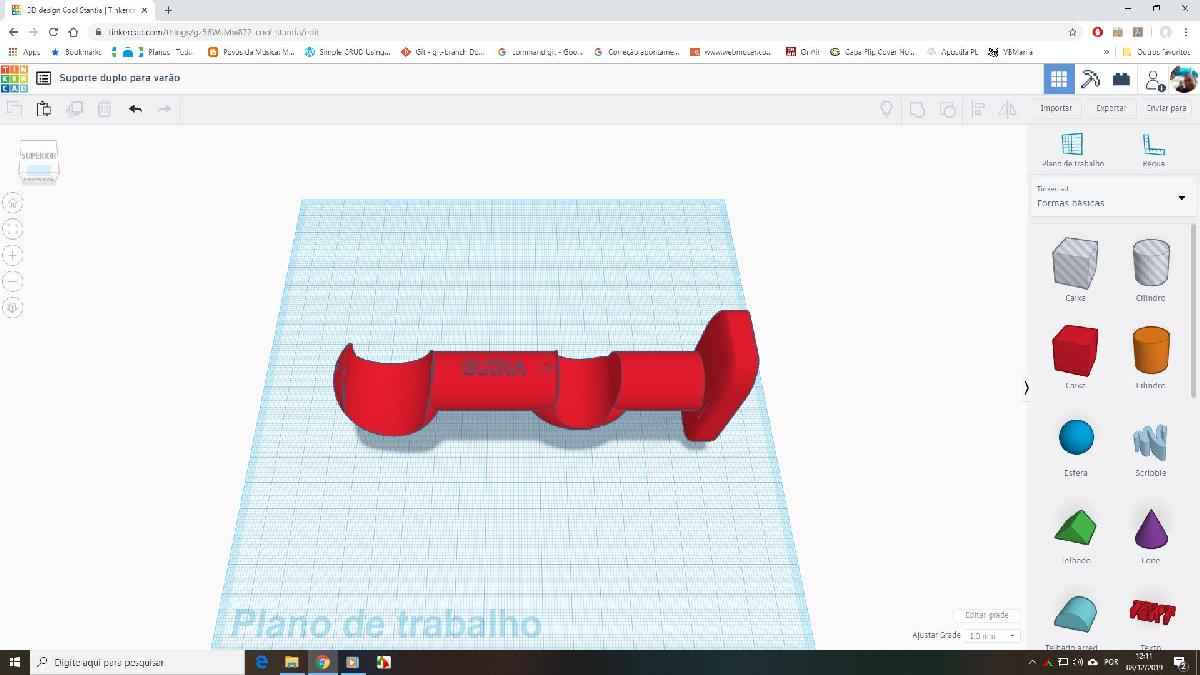Collapse the shapes panel with the side chevron
Screen dimensions: 1200x675
pyautogui.click(x=1026, y=387)
